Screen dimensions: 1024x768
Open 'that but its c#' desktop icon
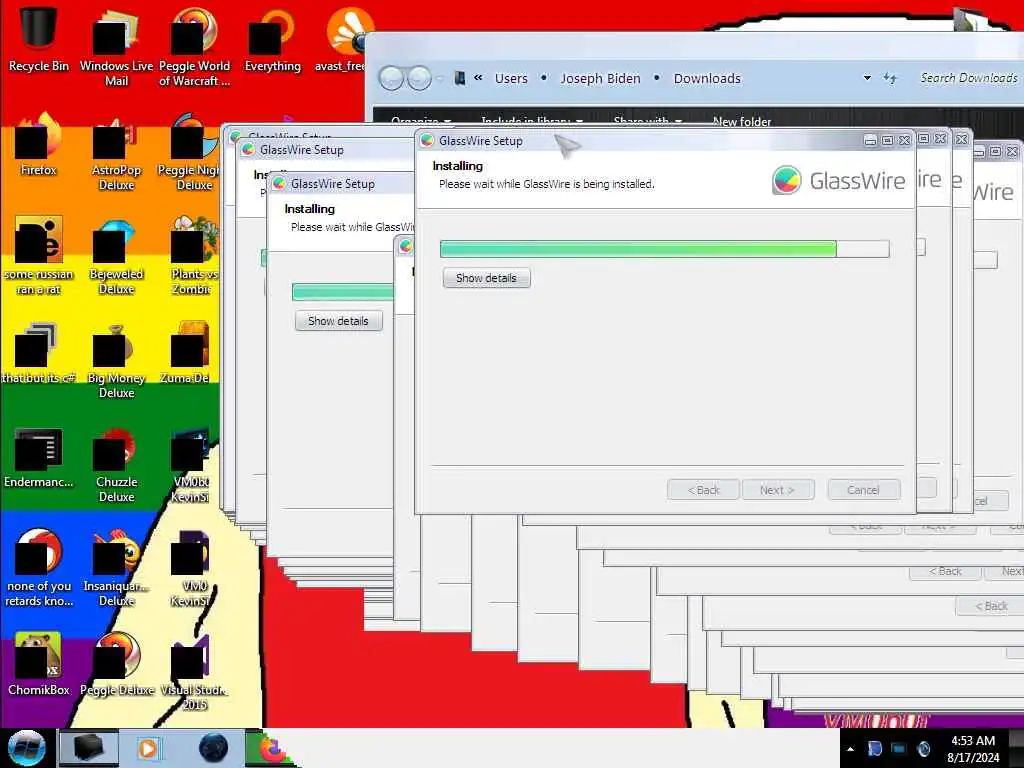[x=38, y=353]
